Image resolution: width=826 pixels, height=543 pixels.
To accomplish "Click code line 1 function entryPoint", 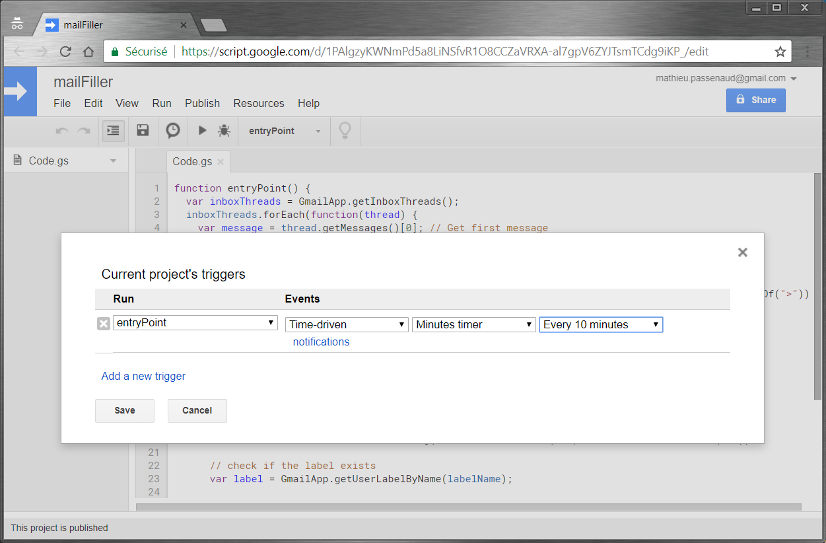I will coord(242,188).
